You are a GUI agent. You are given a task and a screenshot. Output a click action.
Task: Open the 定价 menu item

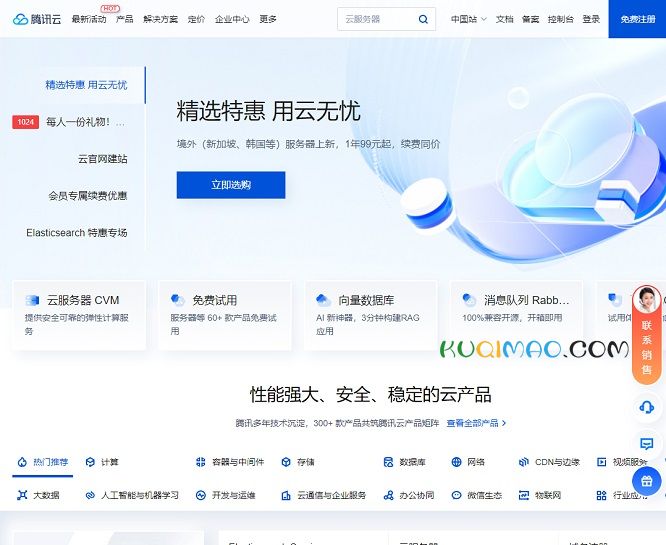tap(196, 19)
